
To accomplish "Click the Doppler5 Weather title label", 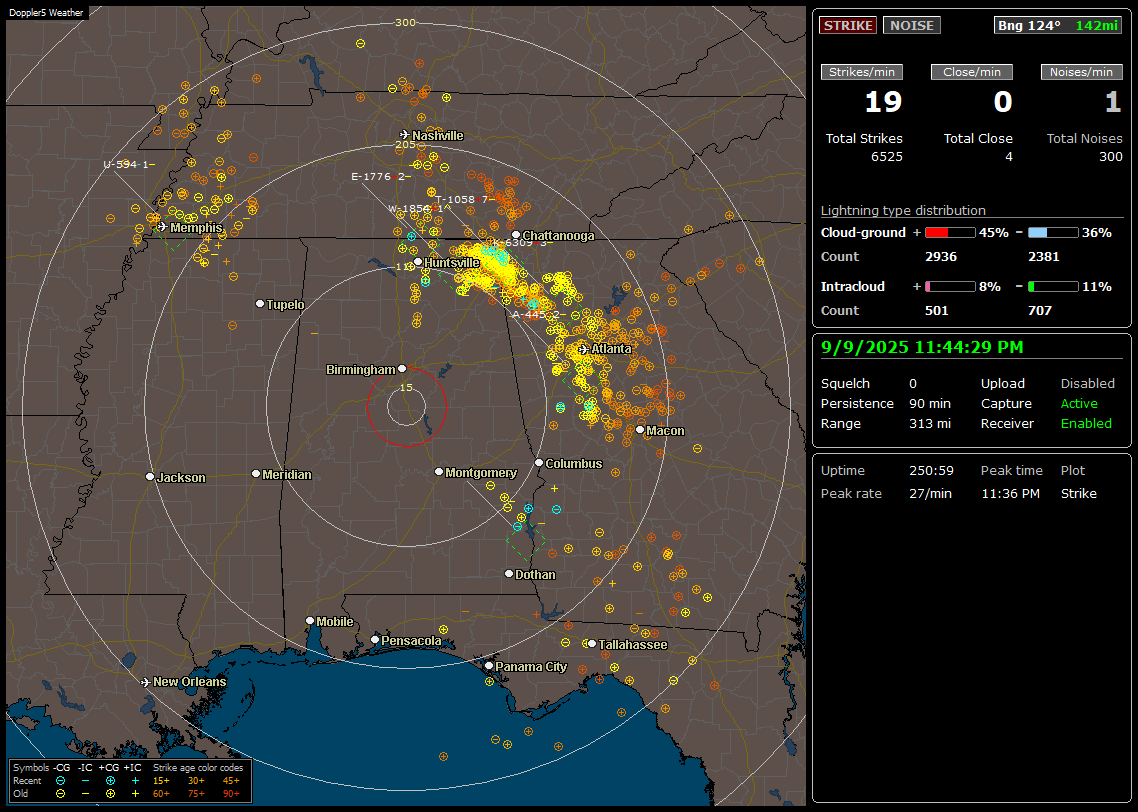I will 46,12.
